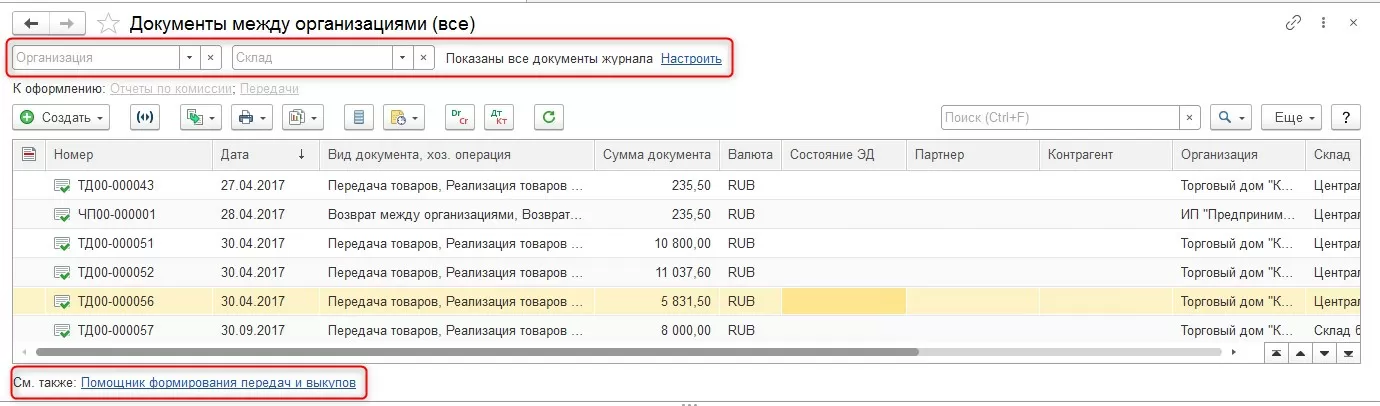Open Помощник формирования передач и выкупов link
Screen dimensions: 1380x406
(x=218, y=382)
